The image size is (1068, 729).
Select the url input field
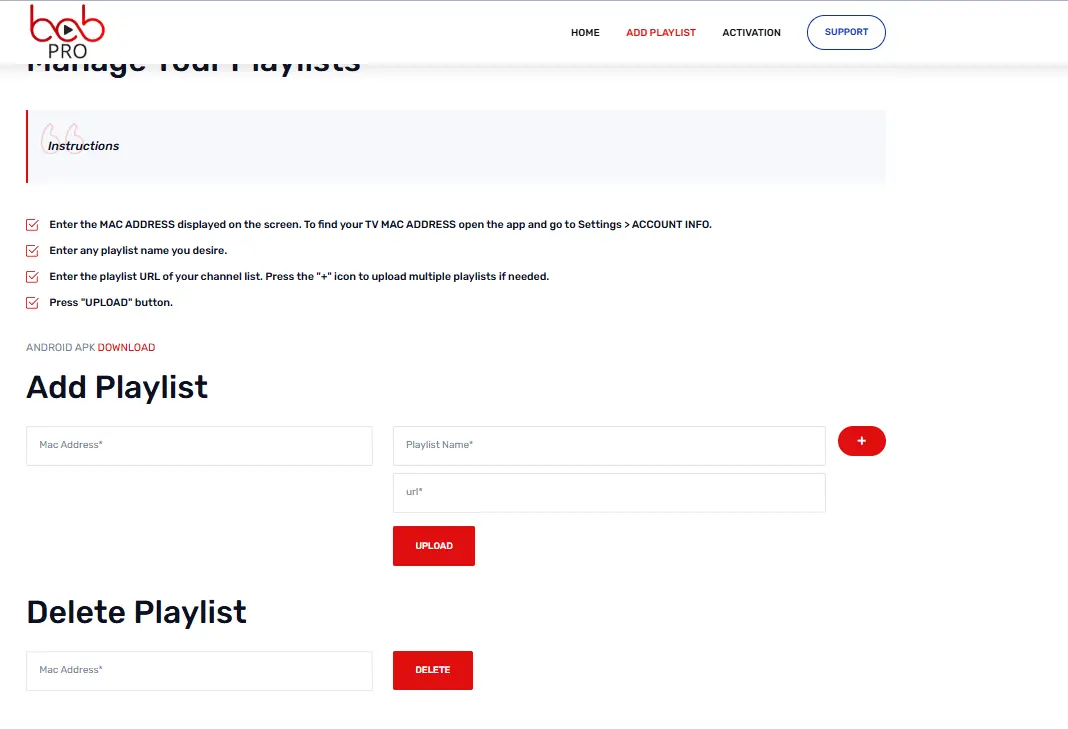[609, 493]
